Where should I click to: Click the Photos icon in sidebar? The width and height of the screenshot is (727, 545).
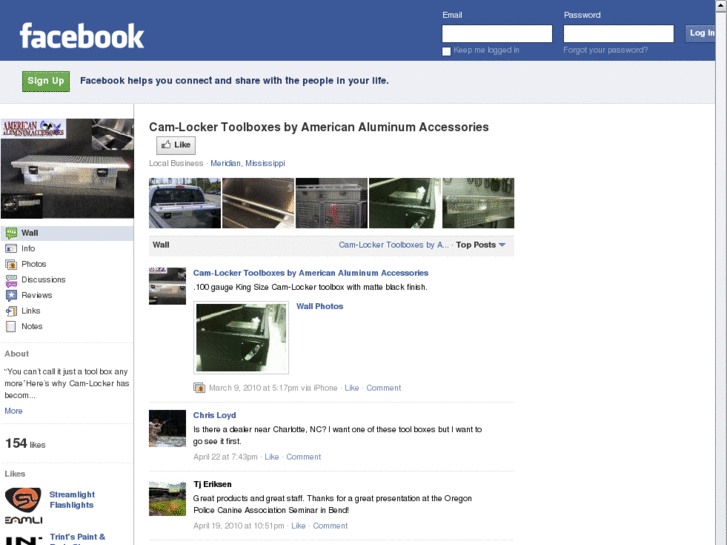coord(11,264)
